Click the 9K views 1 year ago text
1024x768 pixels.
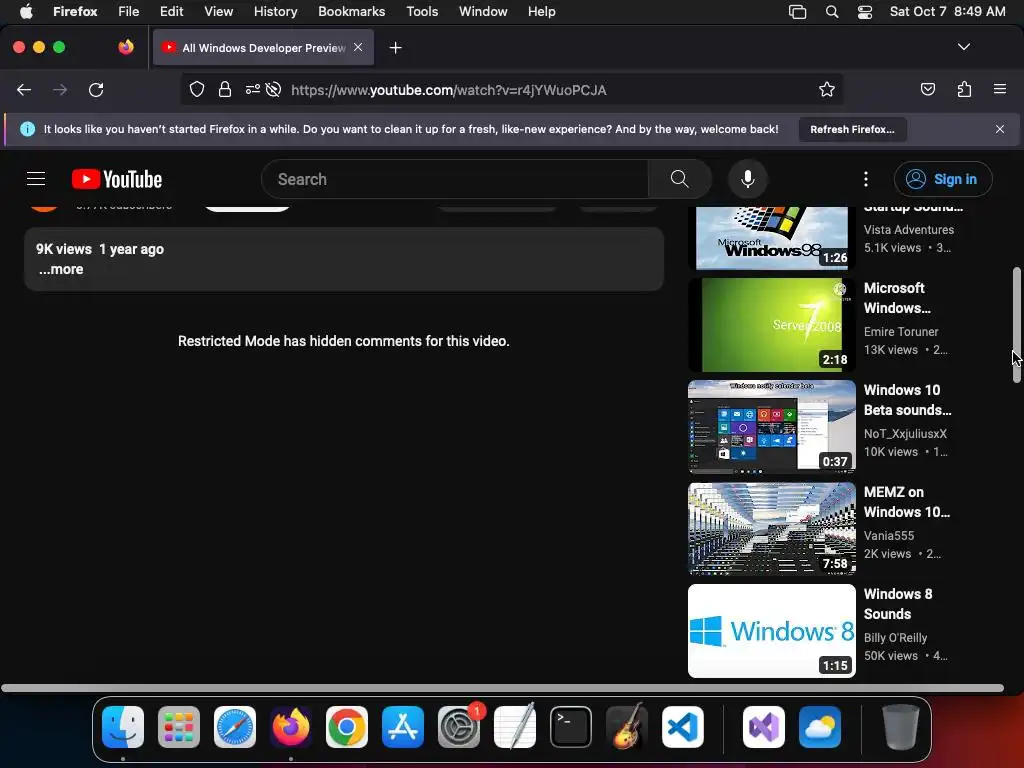100,249
